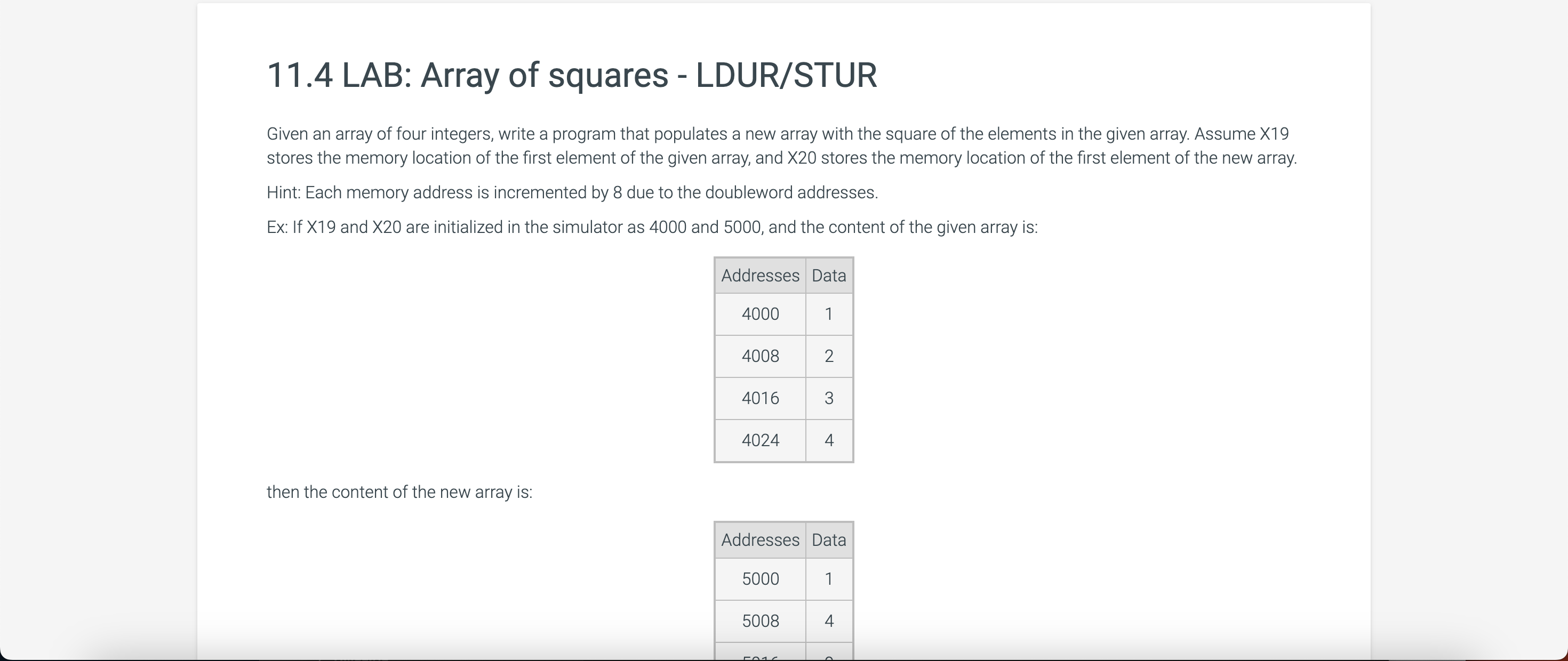Click the text then the content of the new array
1568x661 pixels.
399,493
